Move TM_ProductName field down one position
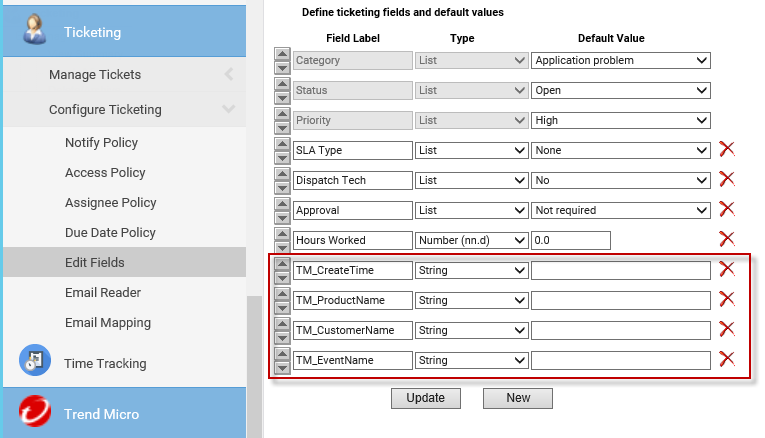 coord(282,306)
